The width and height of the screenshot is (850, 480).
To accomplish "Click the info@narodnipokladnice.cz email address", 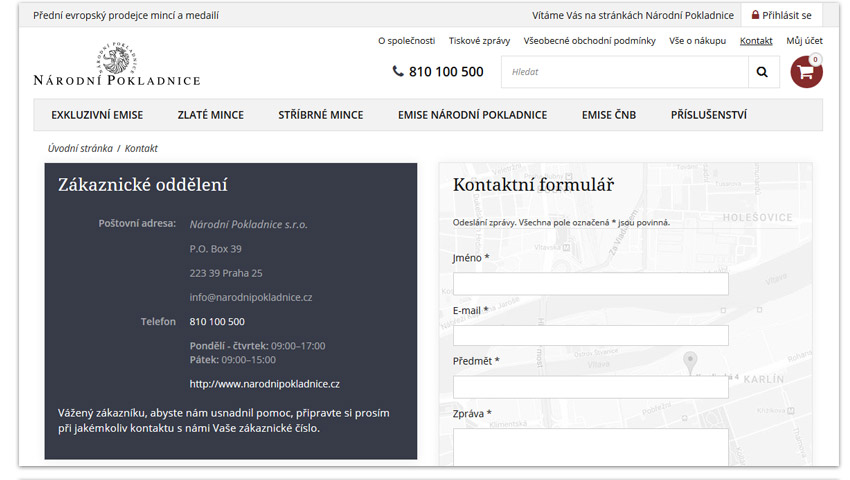I will [x=250, y=297].
